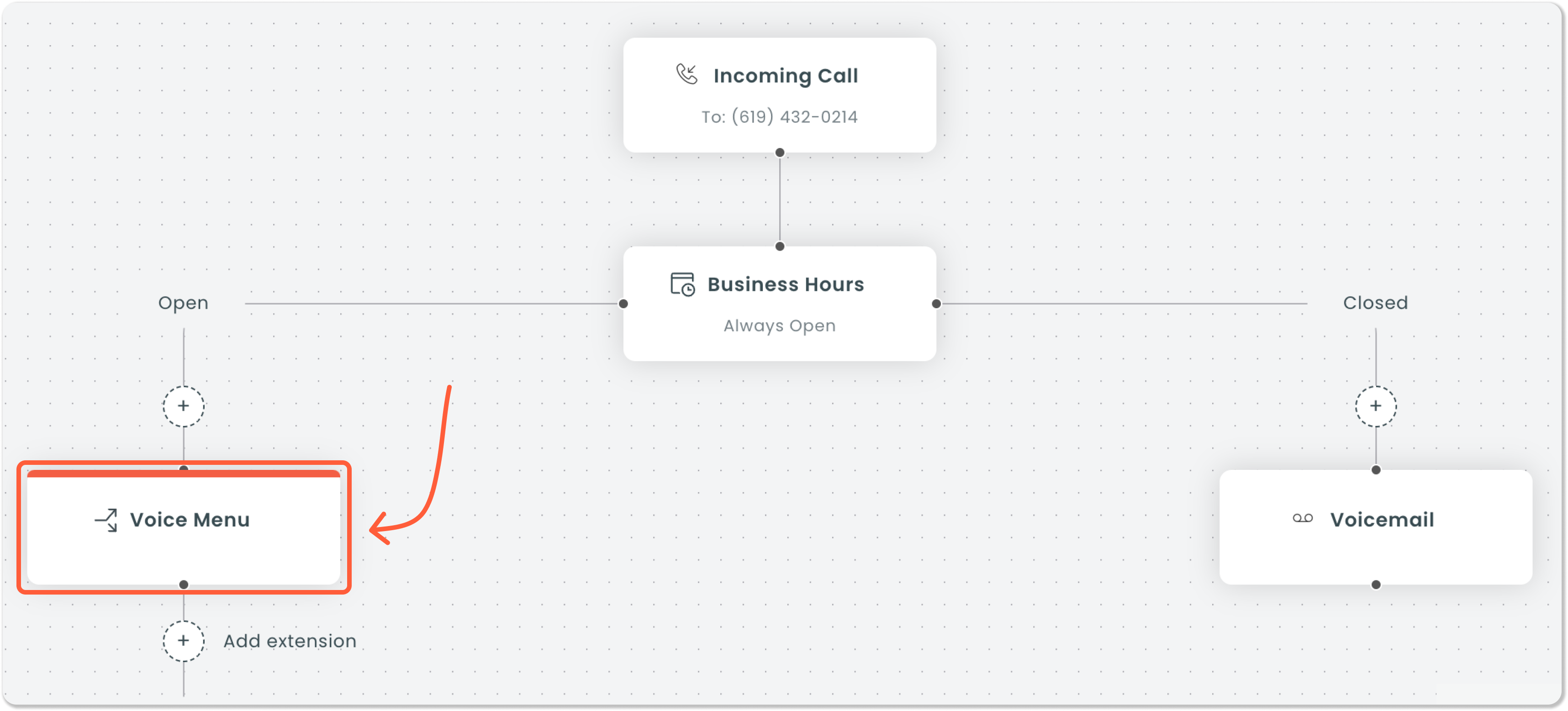Viewport: 1568px width, 711px height.
Task: Click the Always Open schedule text
Action: click(779, 326)
